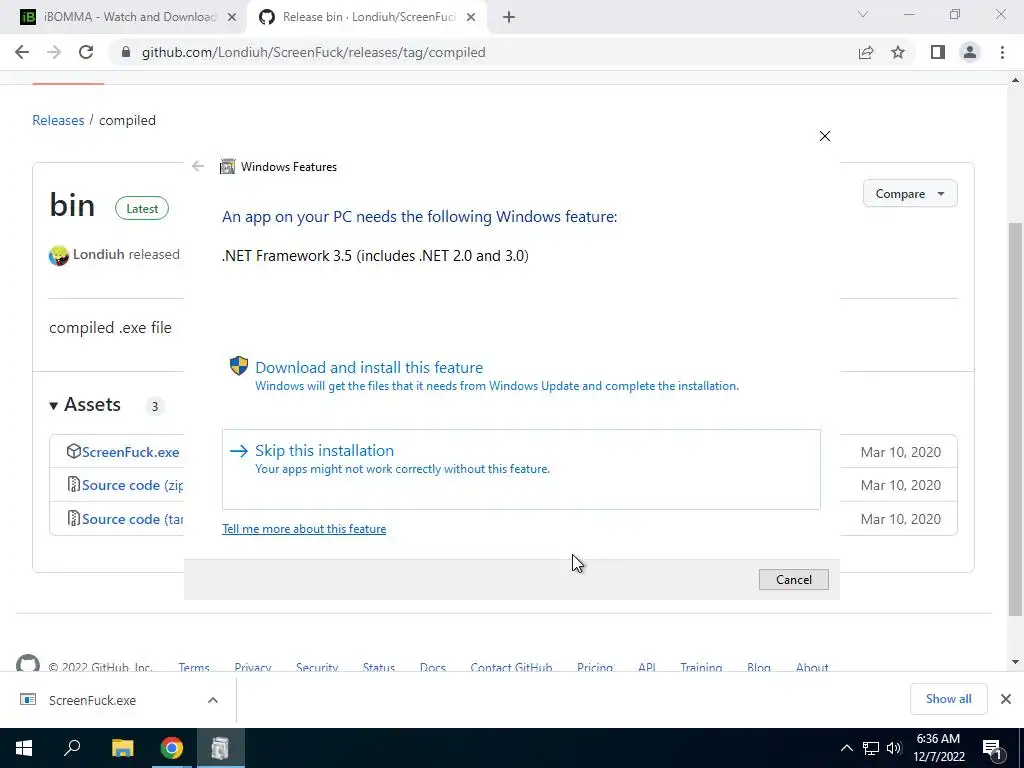Click the package icon beside ScreenFuck.exe

pyautogui.click(x=73, y=451)
